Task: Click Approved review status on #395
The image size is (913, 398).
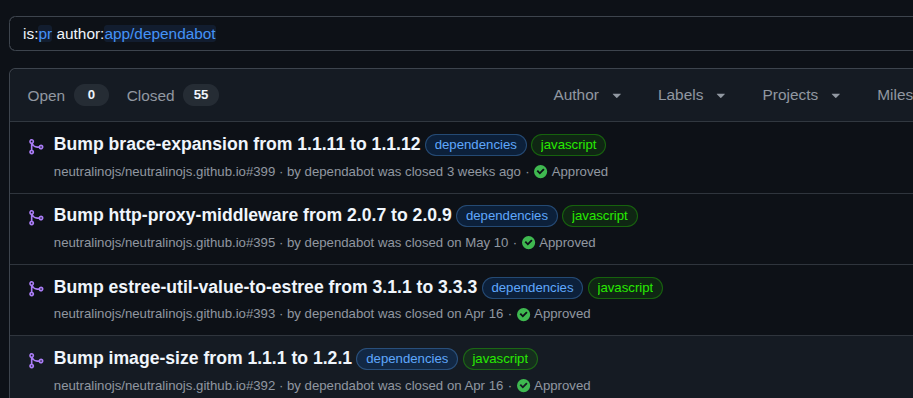Action: 567,243
